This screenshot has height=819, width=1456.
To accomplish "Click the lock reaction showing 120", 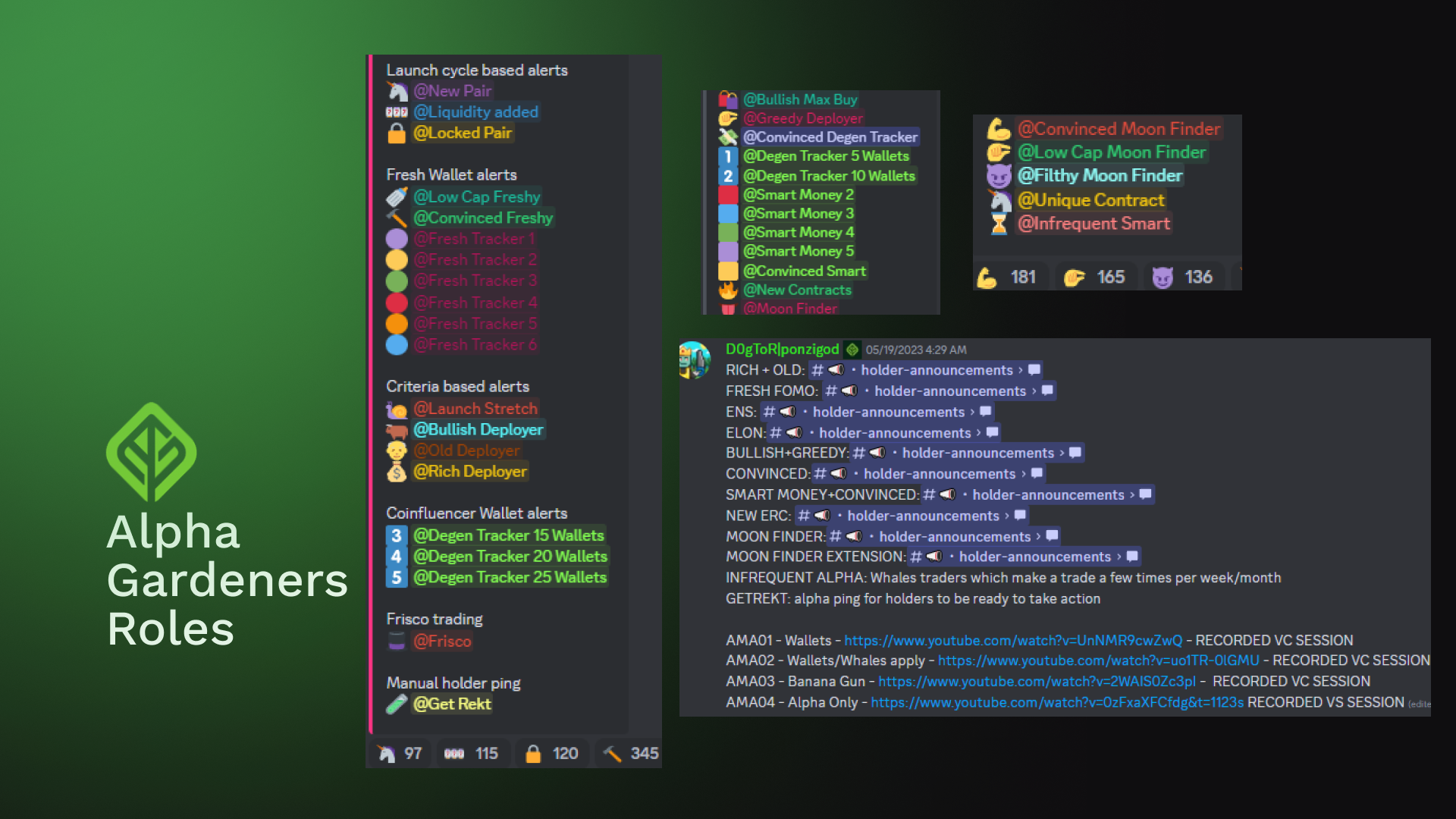I will tap(551, 753).
